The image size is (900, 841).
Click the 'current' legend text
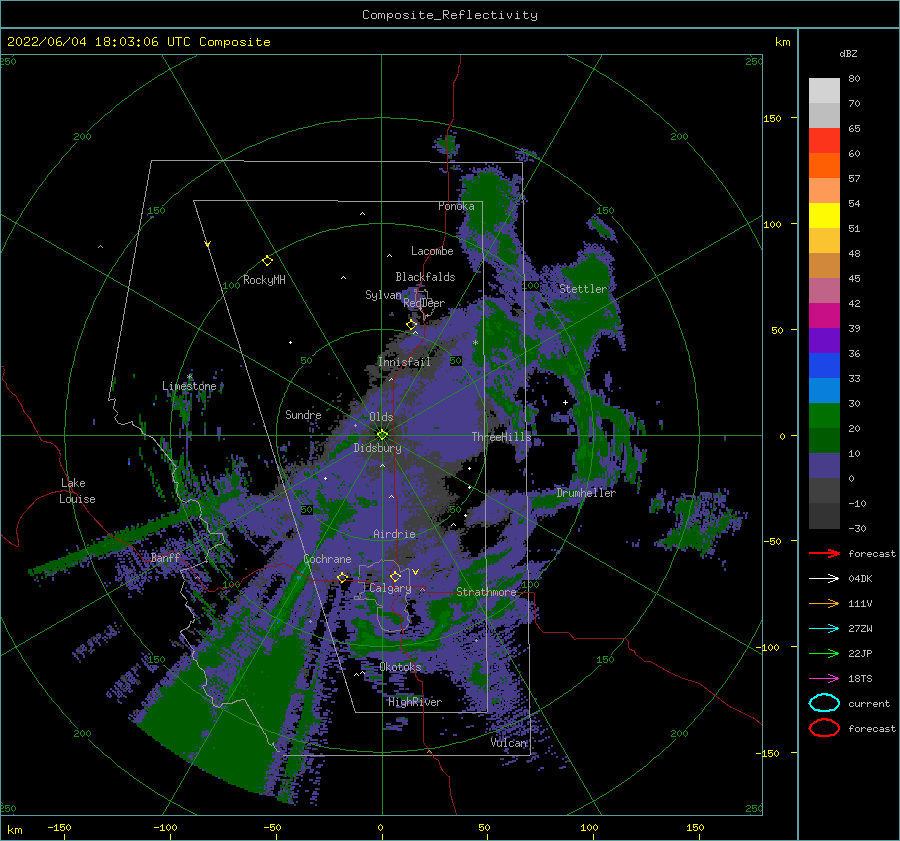point(869,703)
